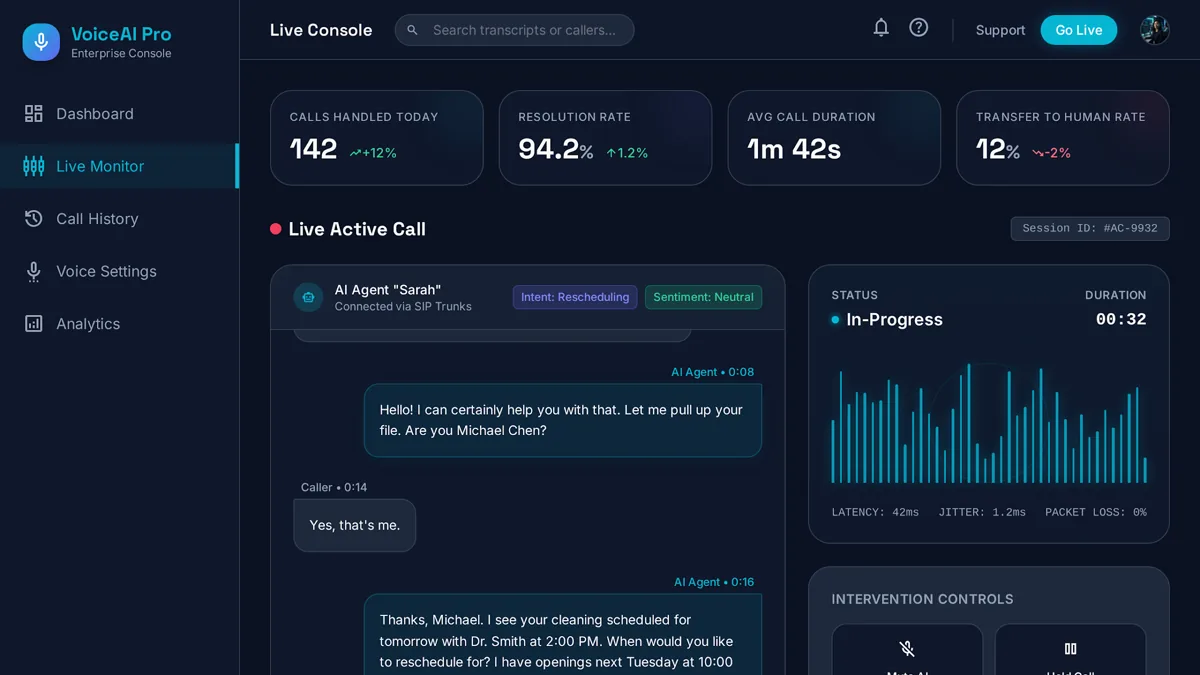Click the red live indicator dot

276,229
